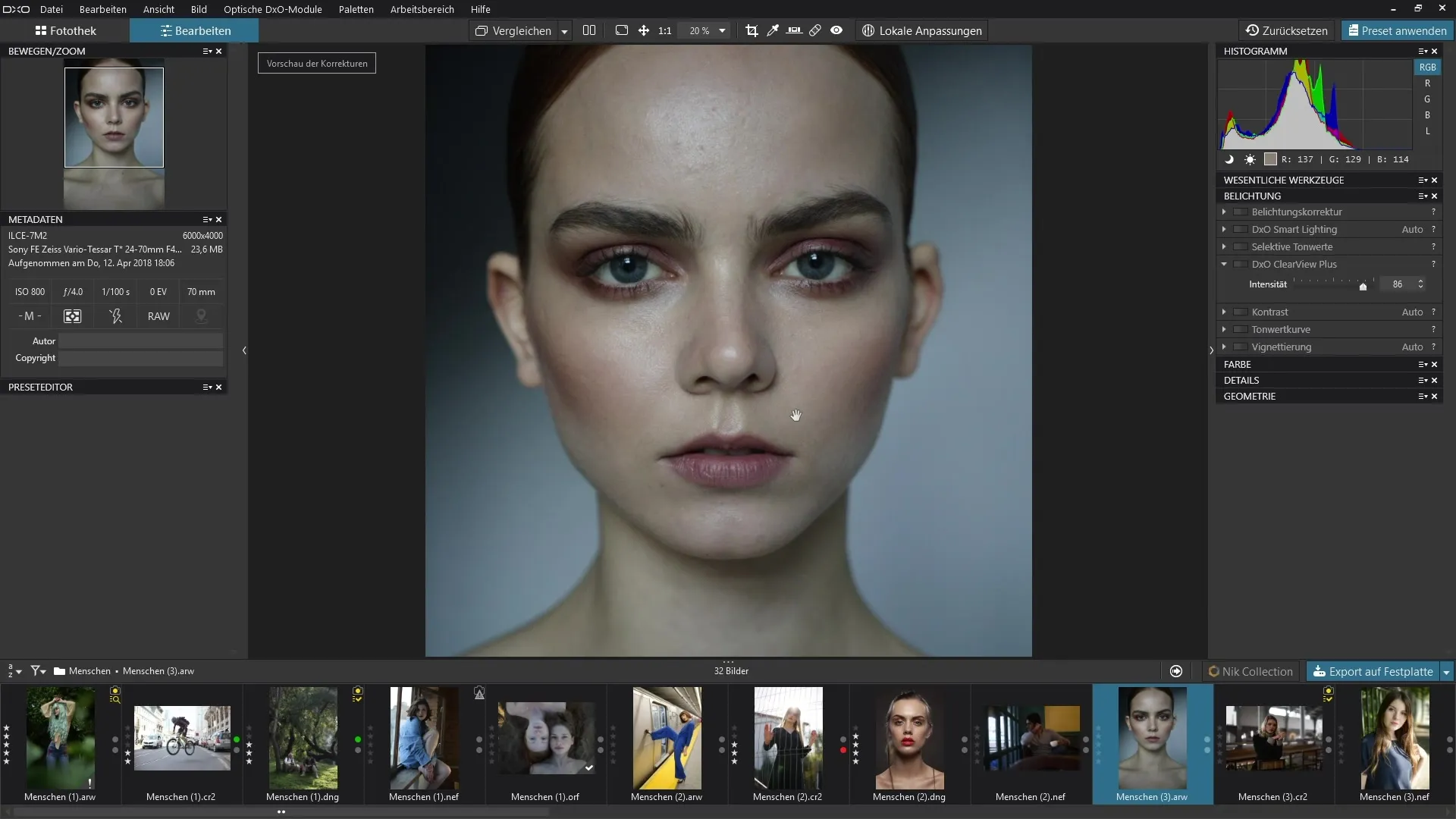Toggle Vignettierung switch
Screen dimensions: 1456x819
point(1241,347)
